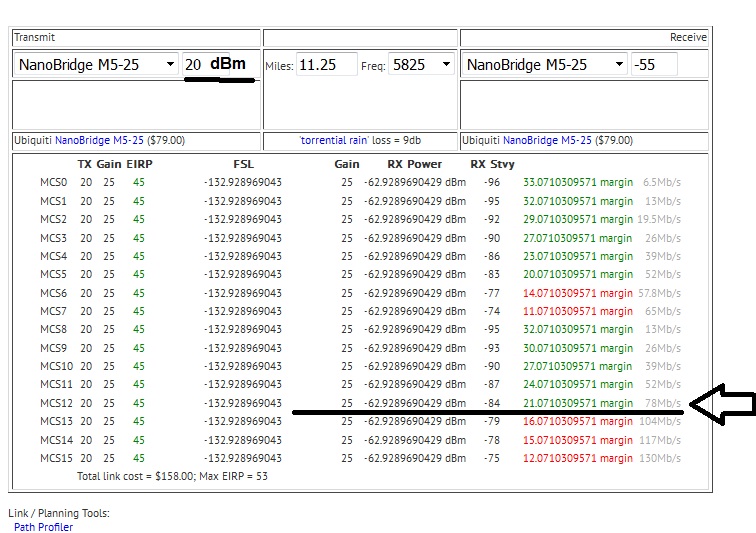Select the MCS7 row label

54,311
